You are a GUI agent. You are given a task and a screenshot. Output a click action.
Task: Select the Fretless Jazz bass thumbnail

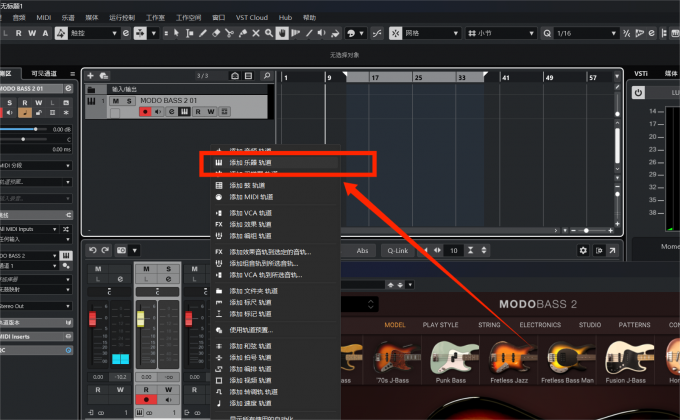[509, 362]
